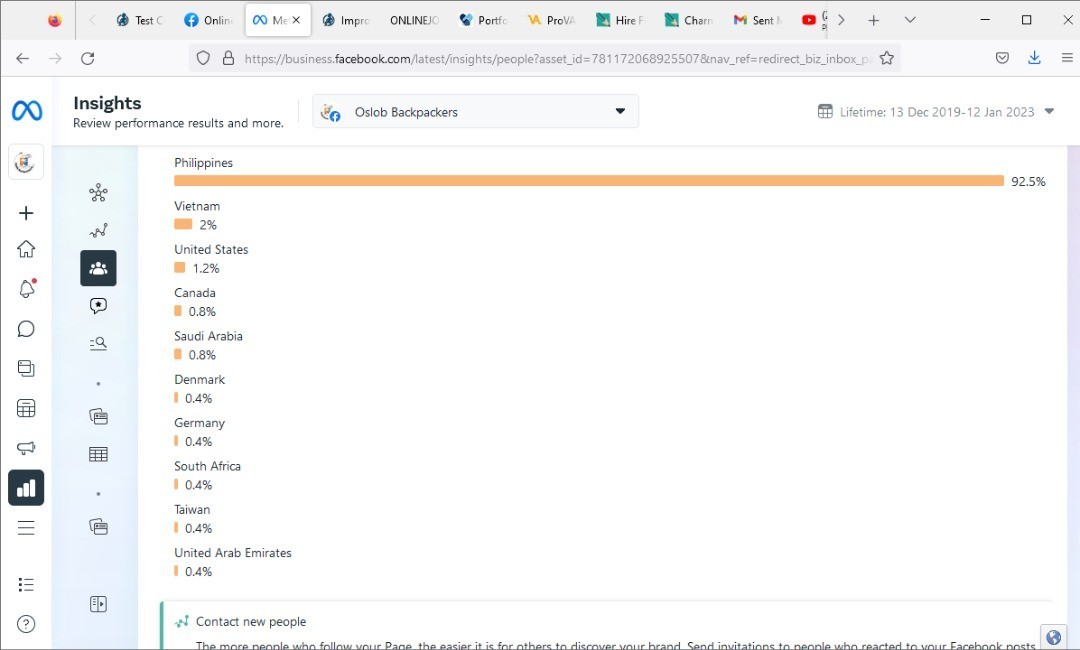Reload the current page
The height and width of the screenshot is (650, 1080).
[87, 59]
